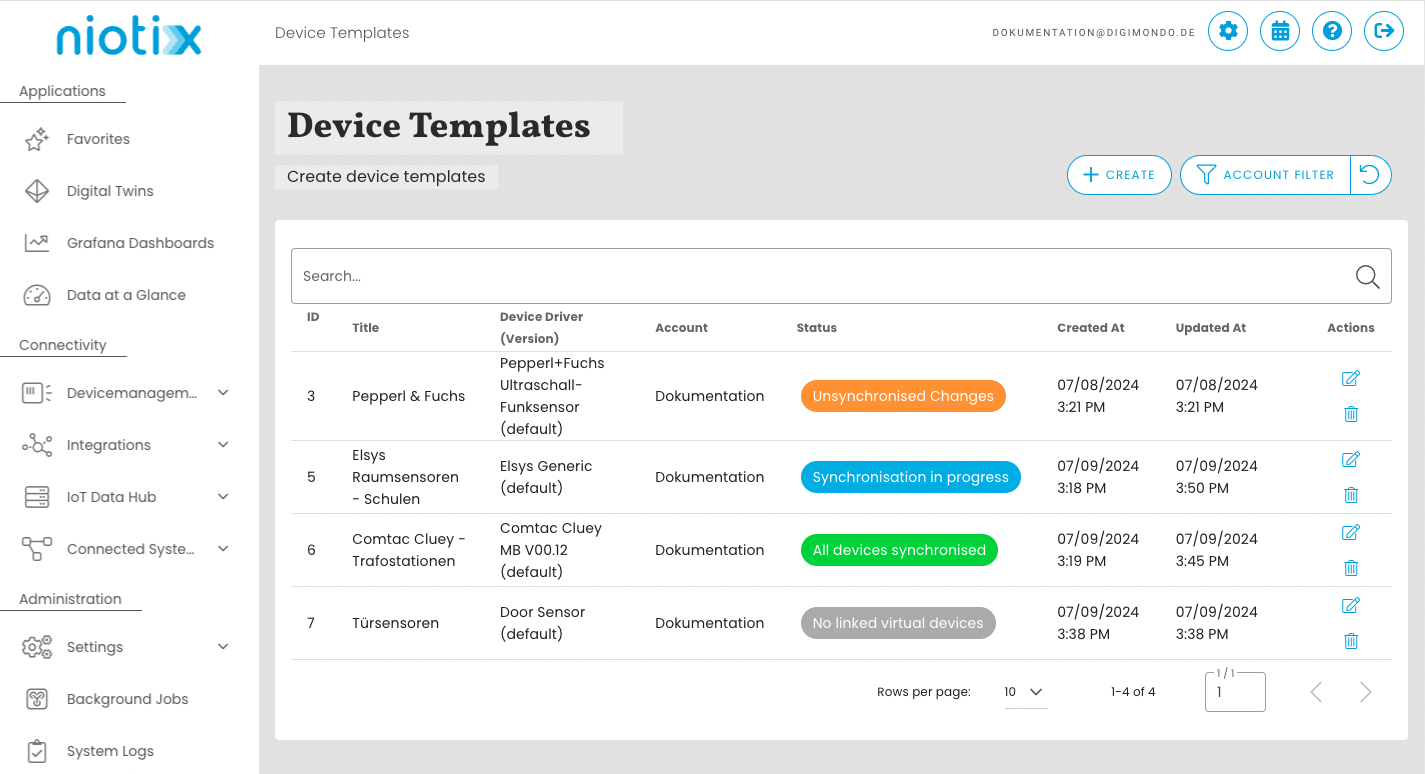Viewport: 1425px width, 774px height.
Task: Click the search magnifier icon
Action: (1367, 277)
